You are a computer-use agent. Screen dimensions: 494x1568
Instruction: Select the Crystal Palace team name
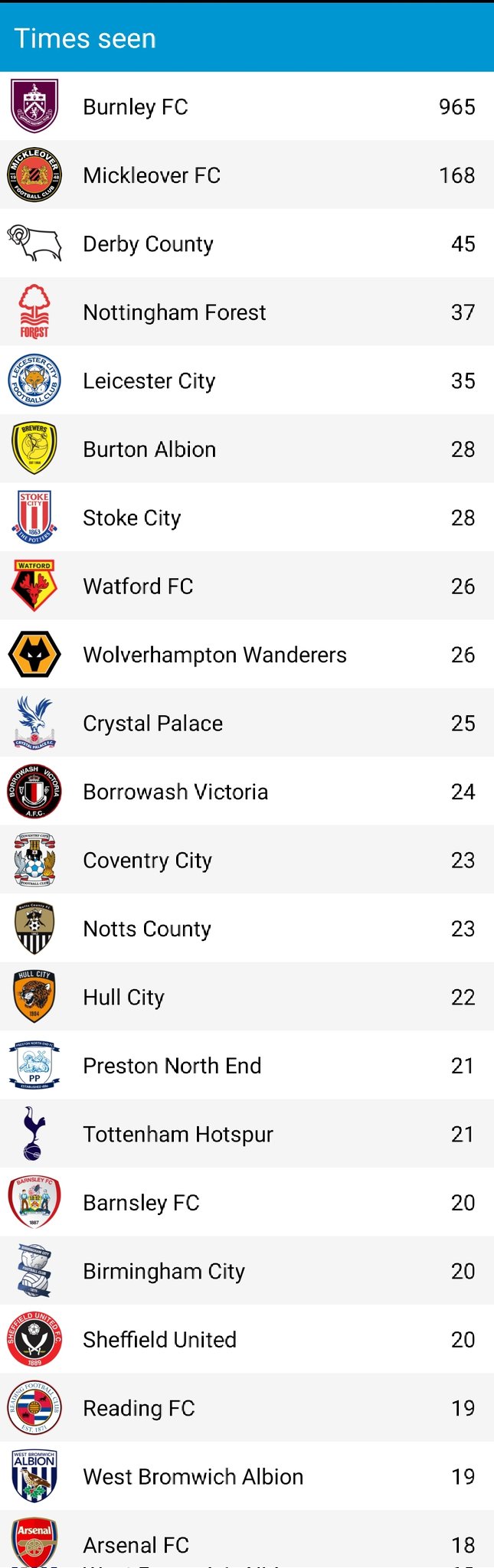click(153, 724)
